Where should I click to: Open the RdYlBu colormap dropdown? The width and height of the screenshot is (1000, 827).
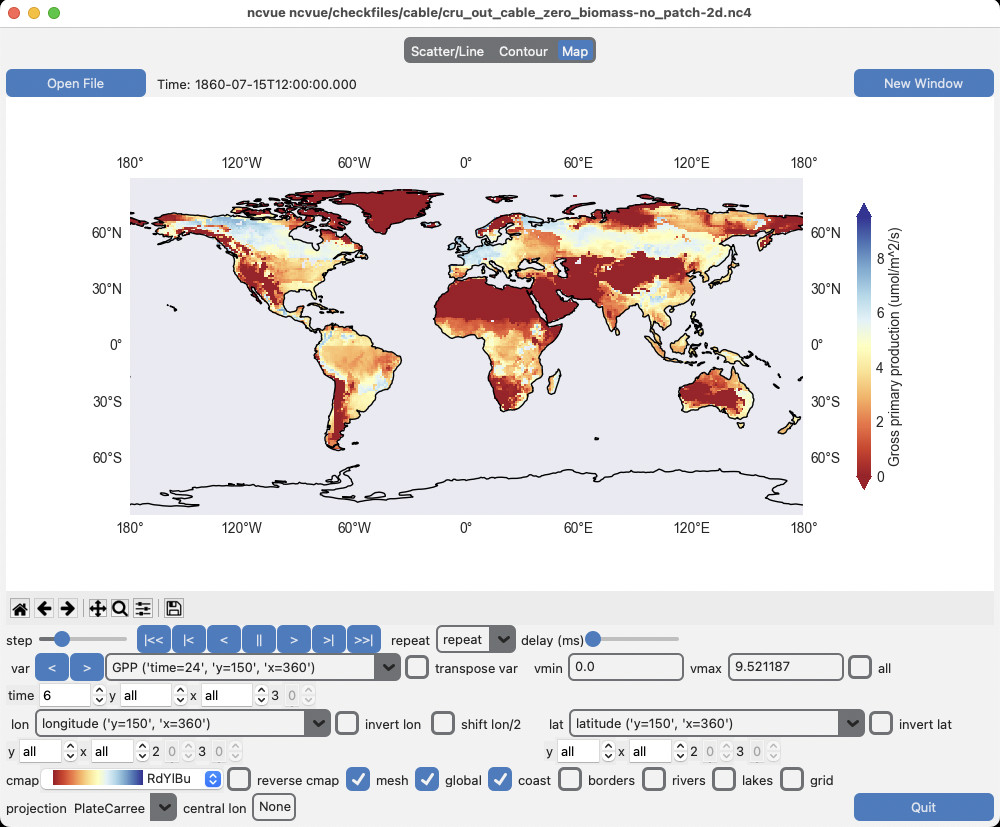pyautogui.click(x=213, y=779)
